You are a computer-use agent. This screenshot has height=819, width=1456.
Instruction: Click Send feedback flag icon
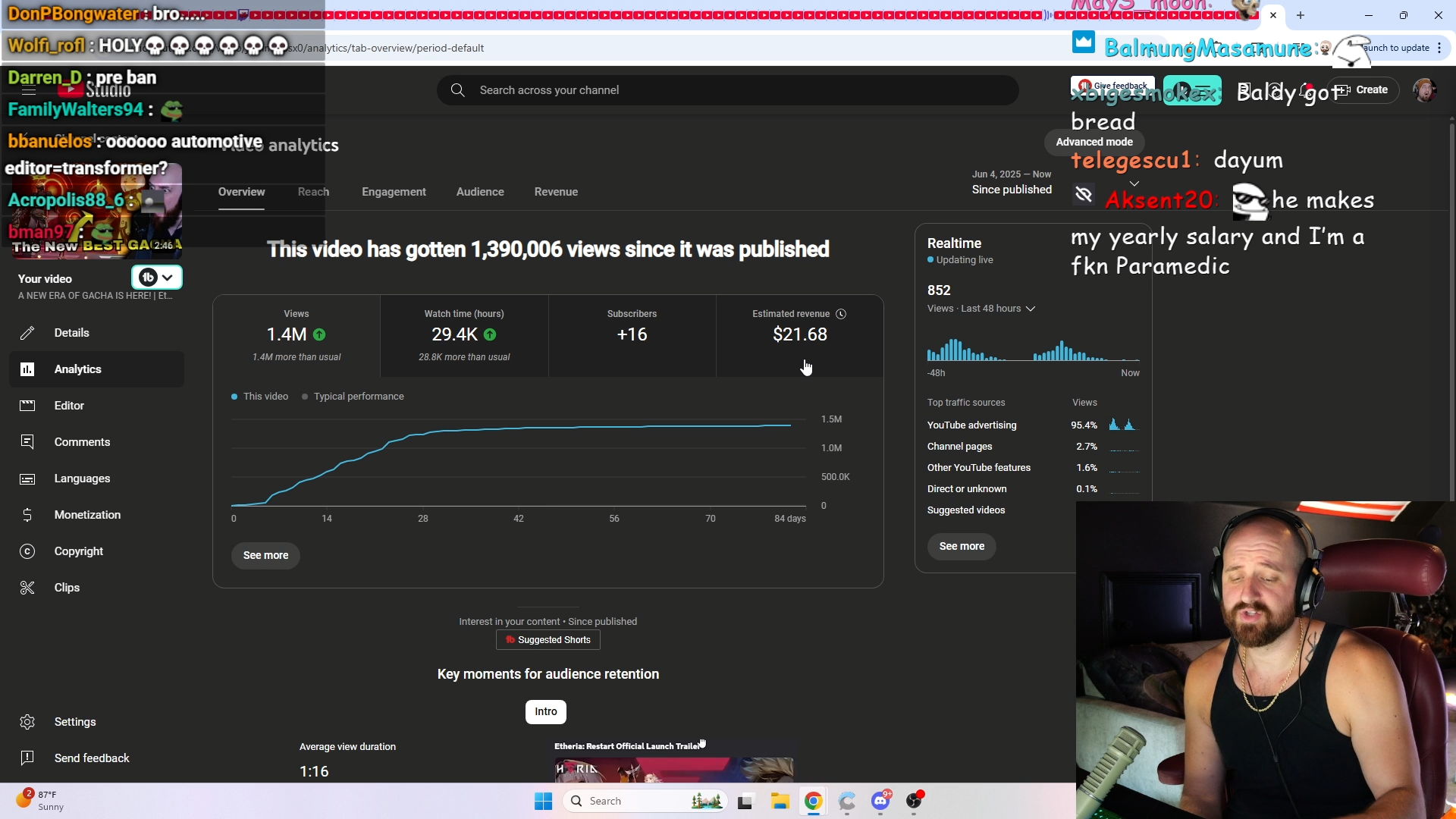27,758
